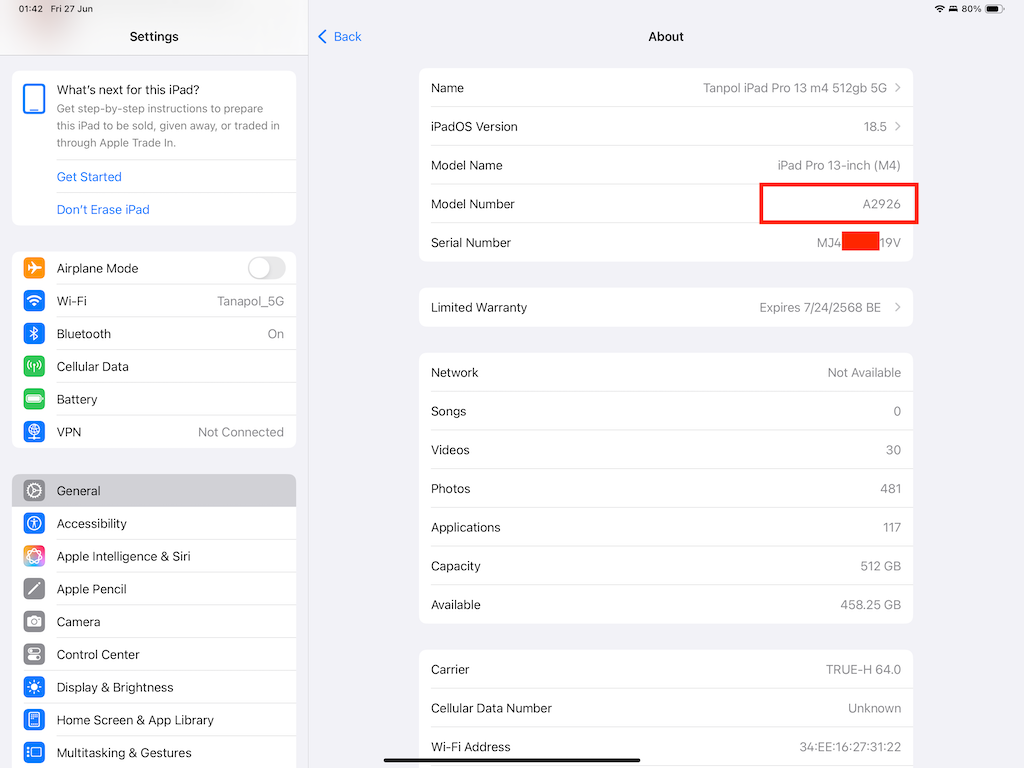Tap the Airplane Mode icon
The height and width of the screenshot is (768, 1024).
pos(34,268)
